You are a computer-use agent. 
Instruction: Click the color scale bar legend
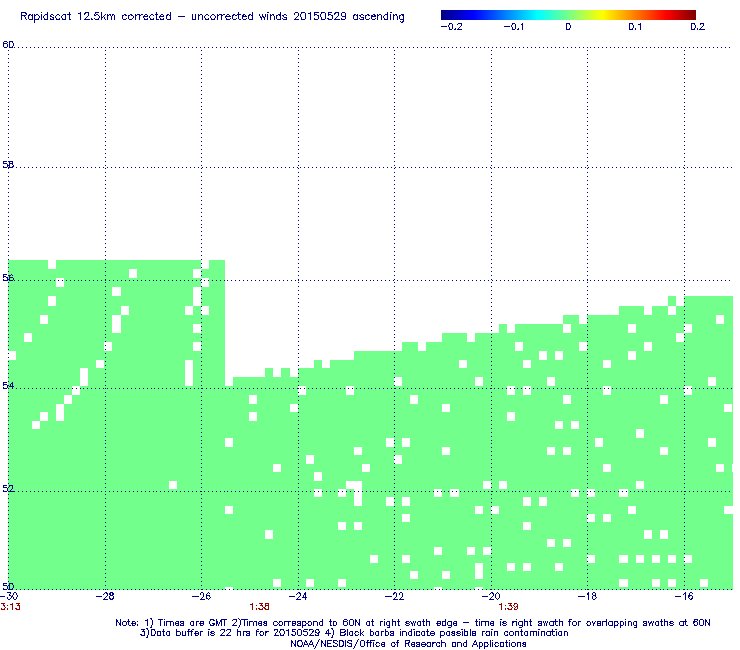click(x=568, y=15)
